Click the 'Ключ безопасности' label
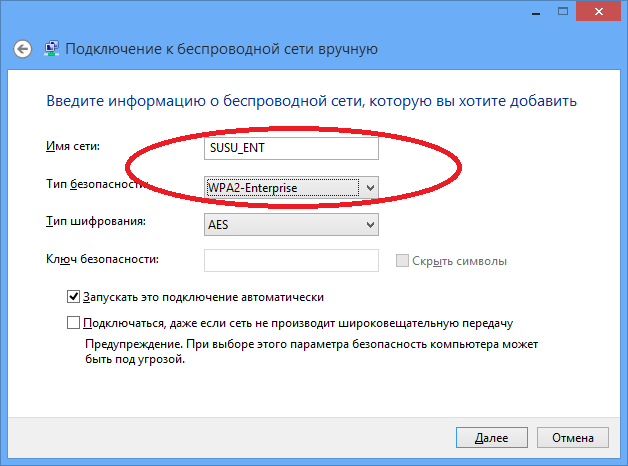The image size is (628, 466). point(103,260)
